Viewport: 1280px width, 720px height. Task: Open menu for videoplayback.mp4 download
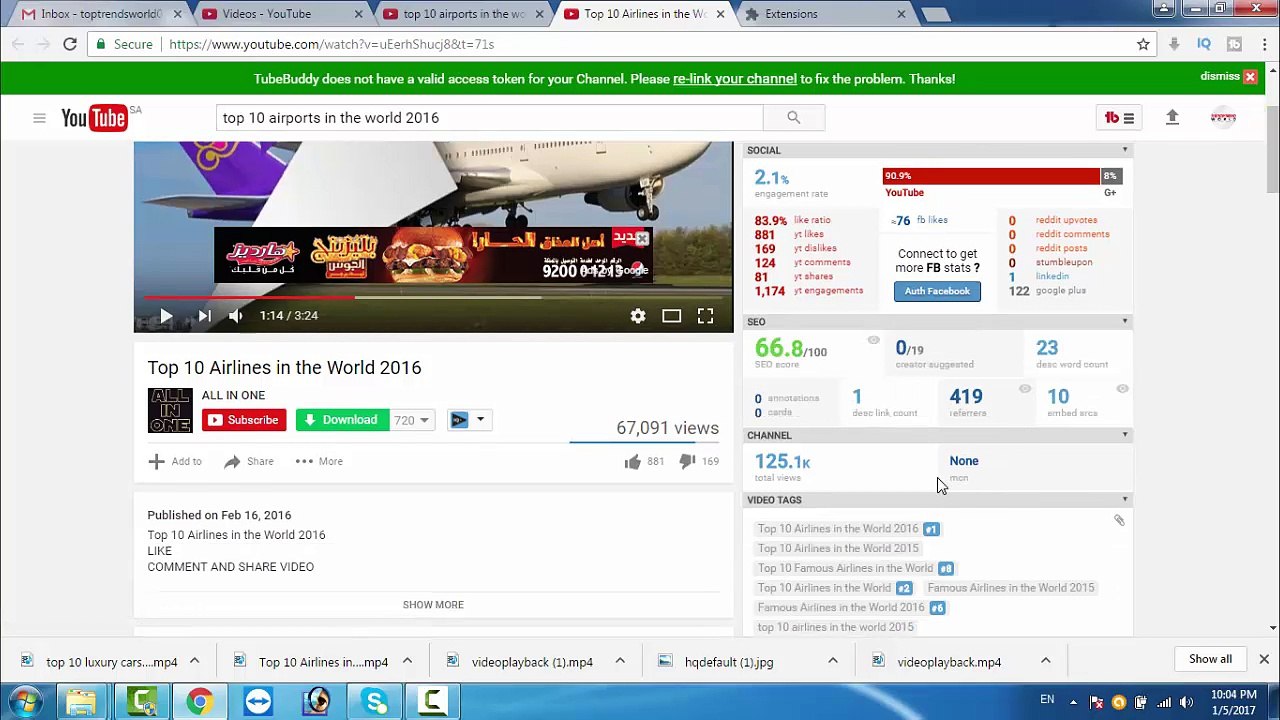click(x=1045, y=661)
